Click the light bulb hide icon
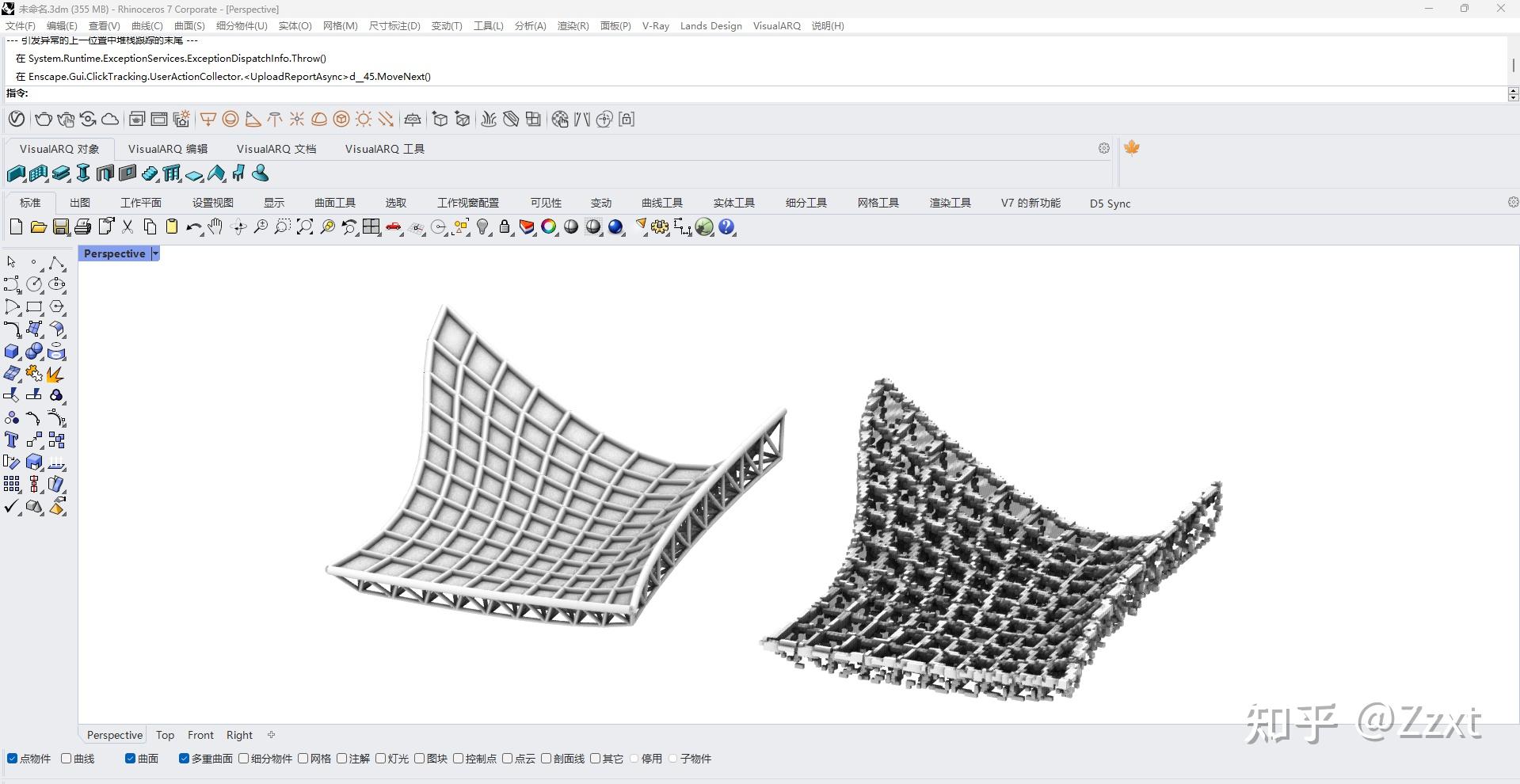 click(482, 227)
